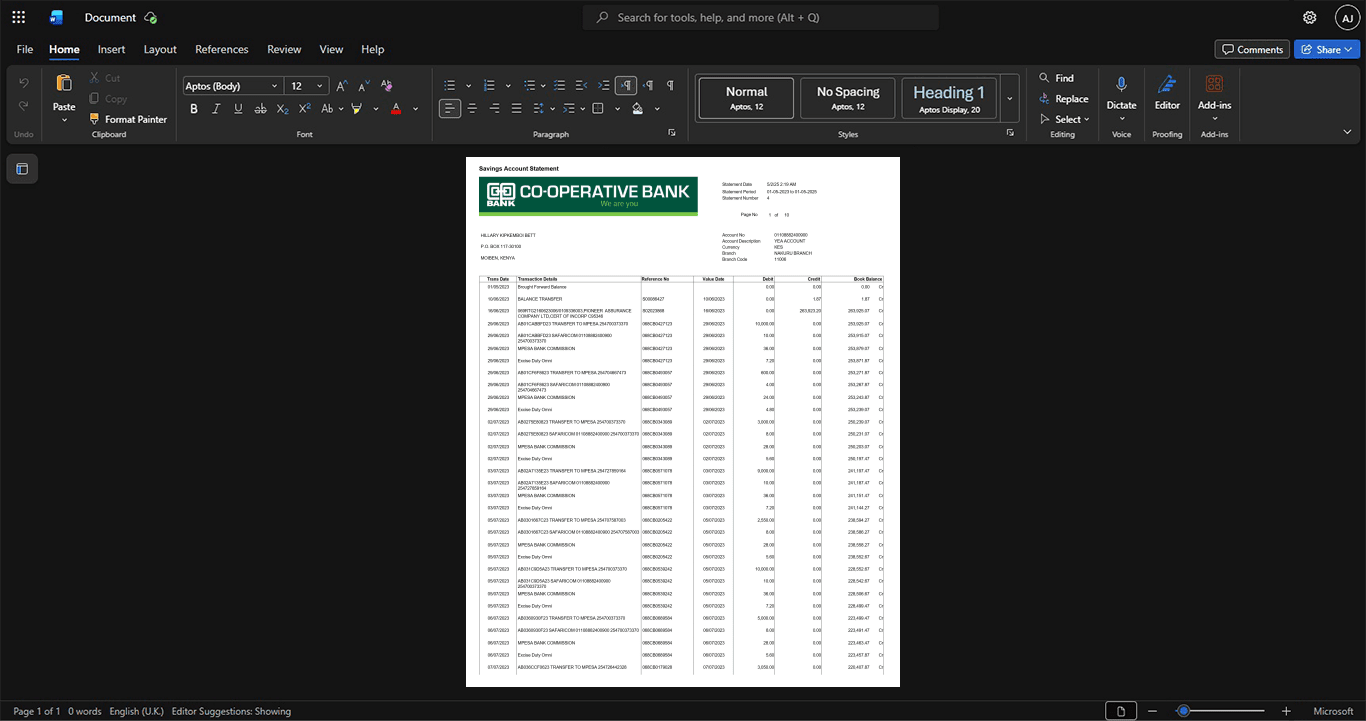Open the Word home logo icon
Screen dimensions: 1366x721
[56, 17]
